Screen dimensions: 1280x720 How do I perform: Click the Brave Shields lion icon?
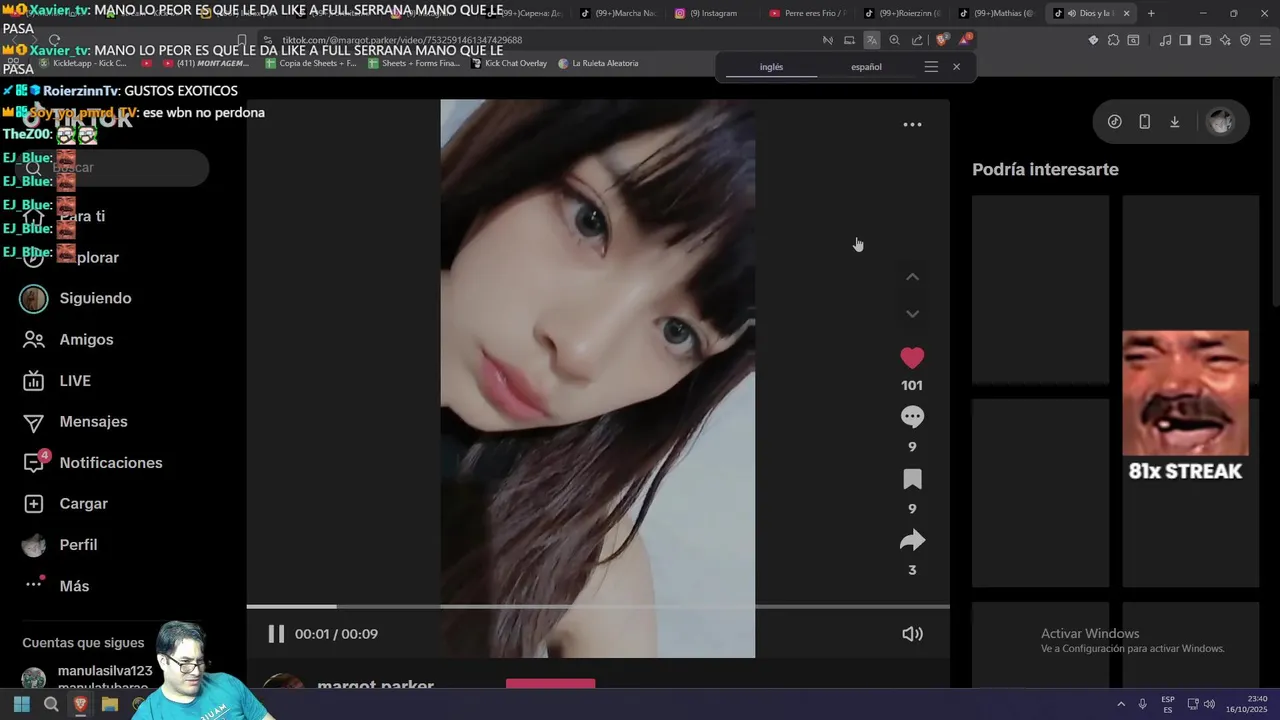point(941,40)
